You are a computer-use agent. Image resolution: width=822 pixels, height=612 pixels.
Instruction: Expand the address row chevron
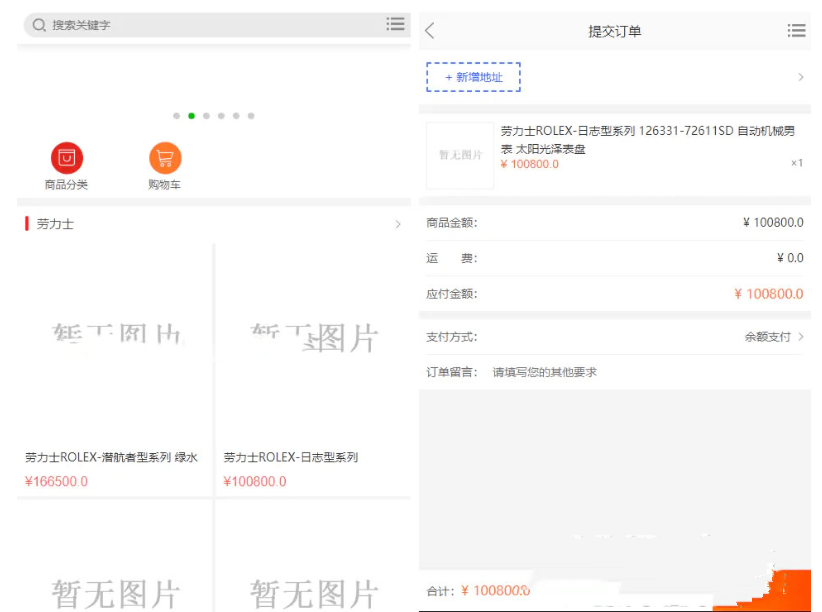click(801, 77)
